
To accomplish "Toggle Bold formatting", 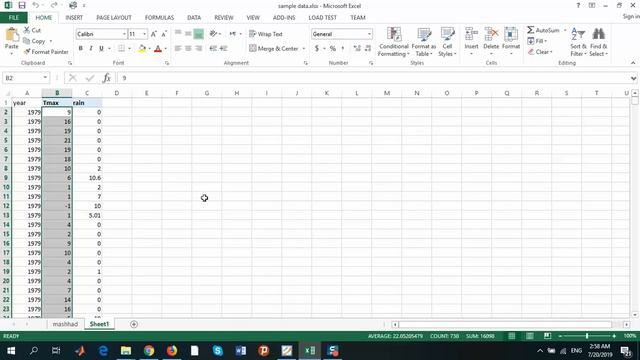I will 80,49.
